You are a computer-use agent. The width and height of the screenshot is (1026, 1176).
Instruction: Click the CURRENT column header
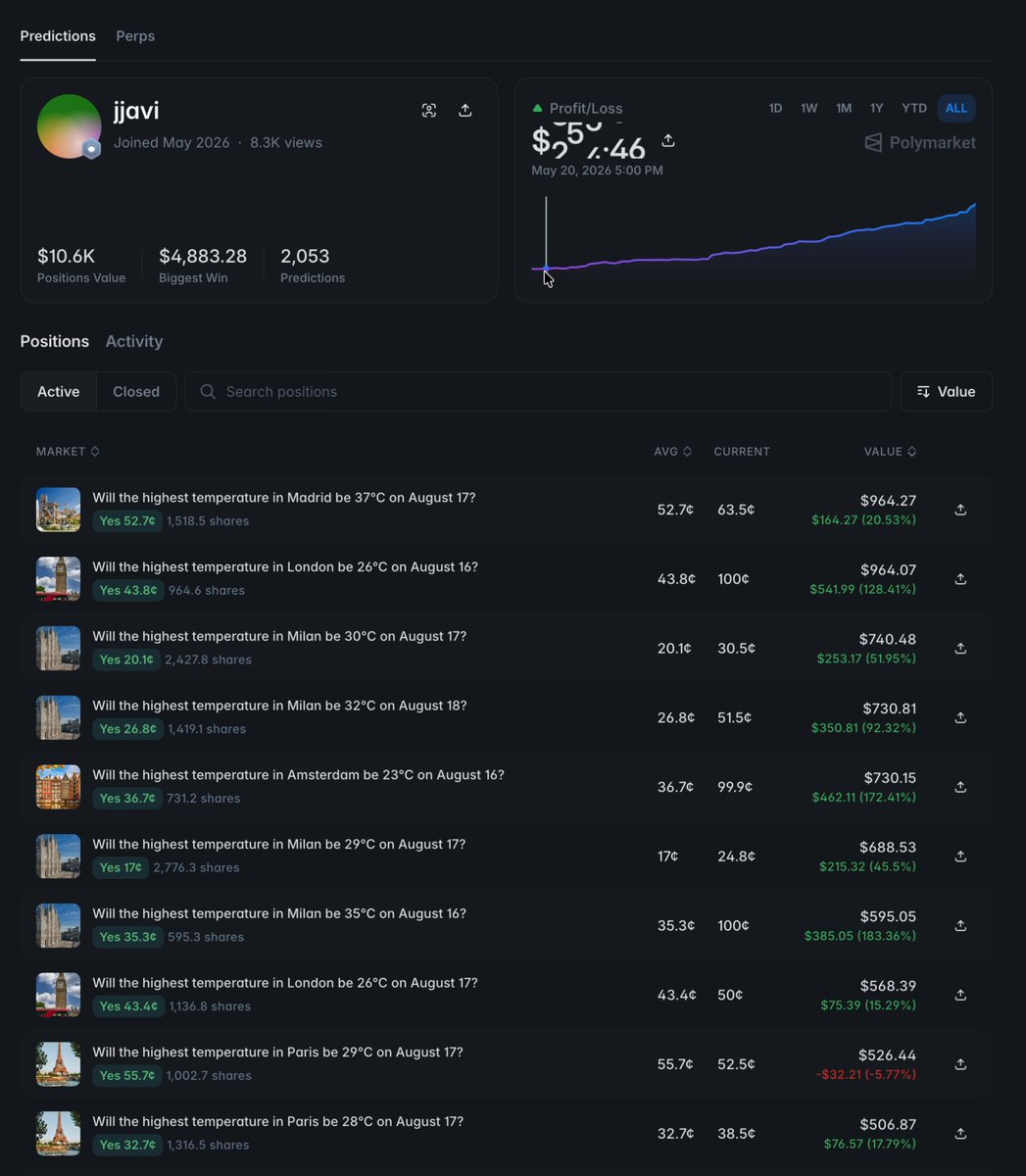(x=742, y=452)
